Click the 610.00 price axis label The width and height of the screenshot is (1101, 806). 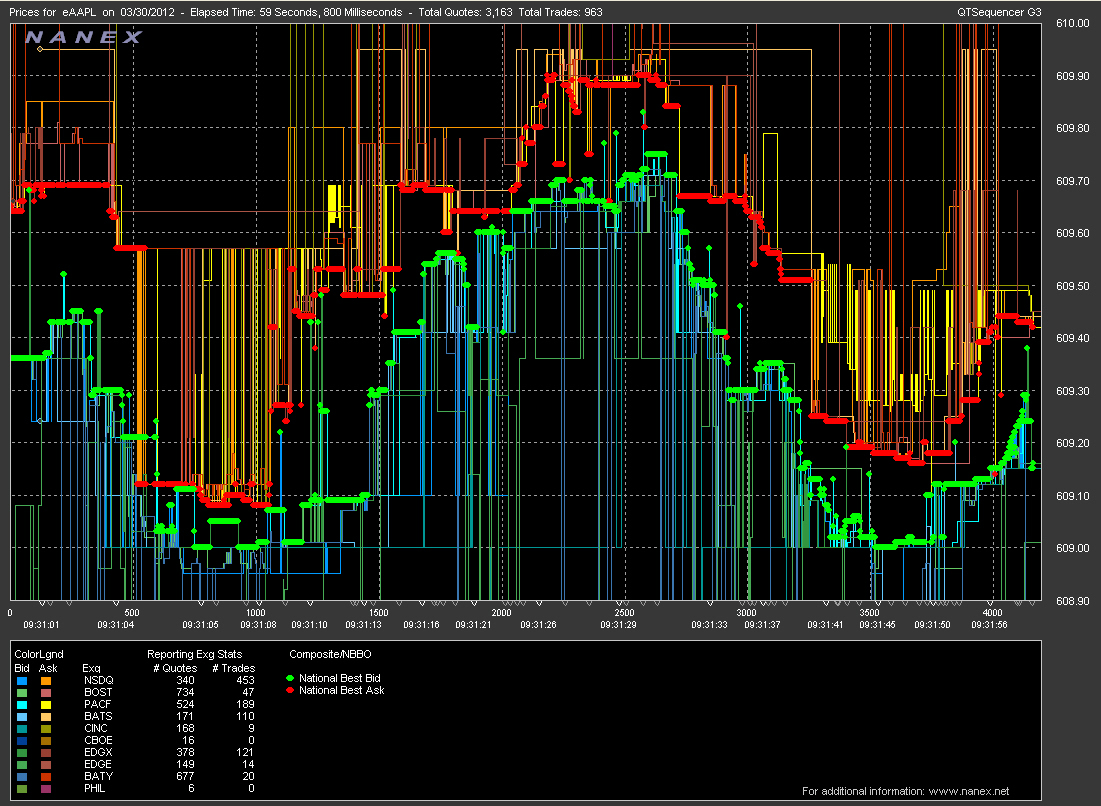point(1073,23)
